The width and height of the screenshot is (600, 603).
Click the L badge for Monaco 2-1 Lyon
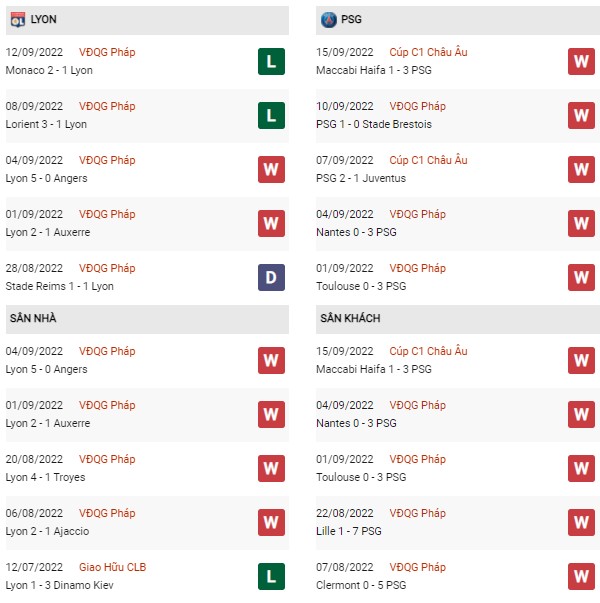point(271,61)
